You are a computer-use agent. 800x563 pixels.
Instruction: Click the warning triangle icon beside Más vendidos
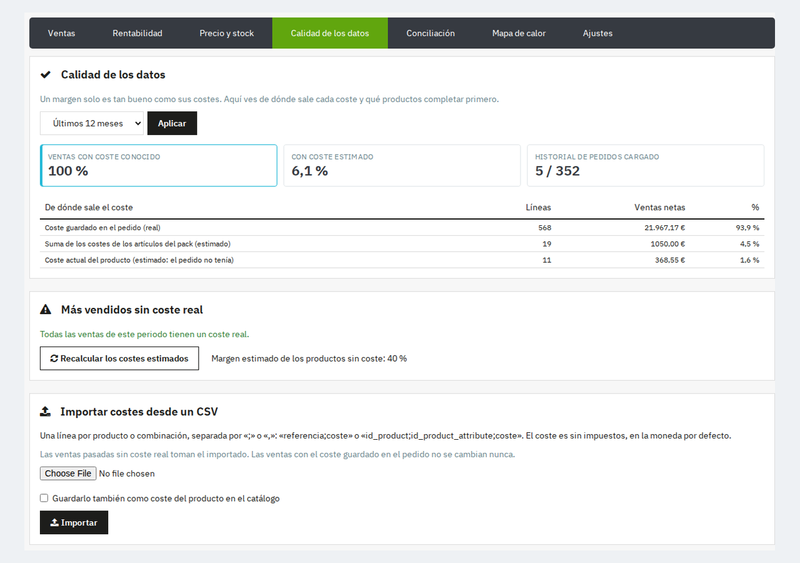click(45, 309)
